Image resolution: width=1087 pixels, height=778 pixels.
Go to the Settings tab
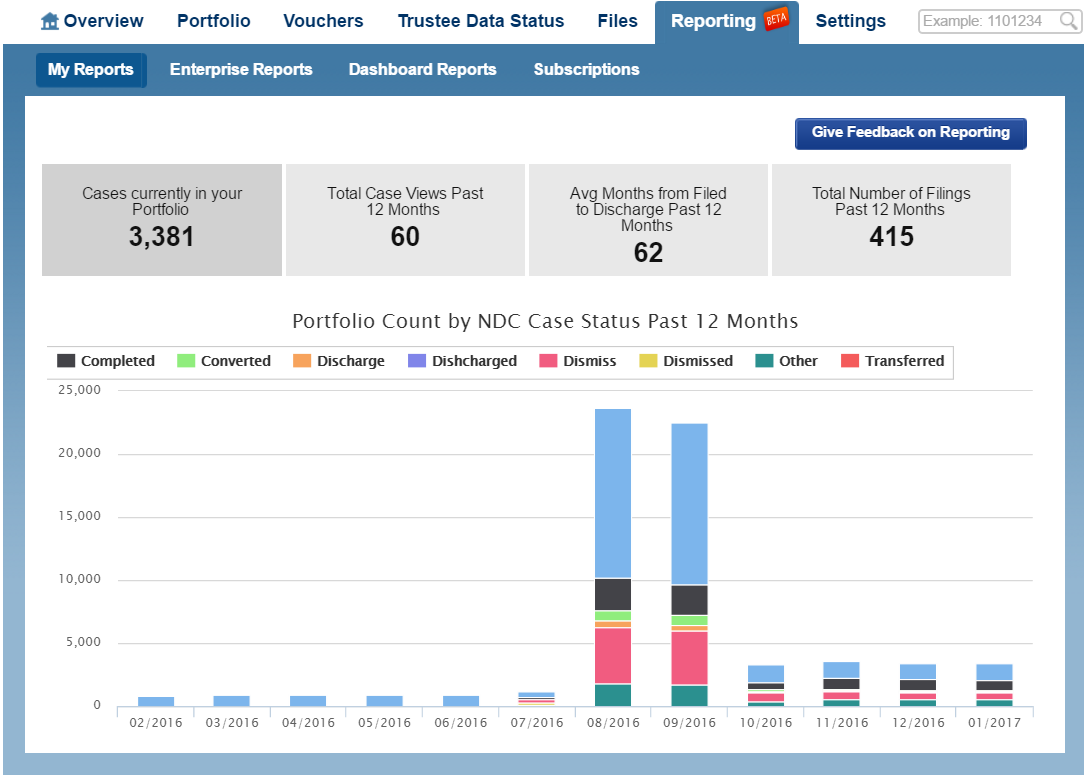850,21
